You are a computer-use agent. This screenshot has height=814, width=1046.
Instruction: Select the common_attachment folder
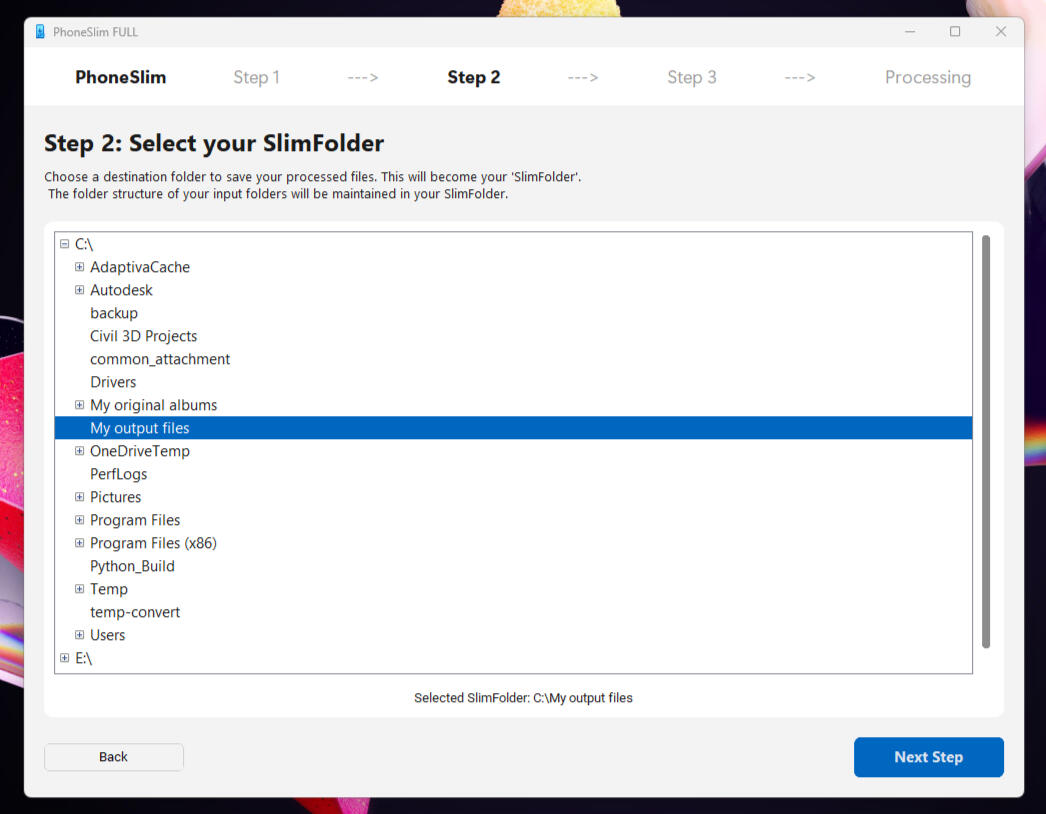point(160,359)
